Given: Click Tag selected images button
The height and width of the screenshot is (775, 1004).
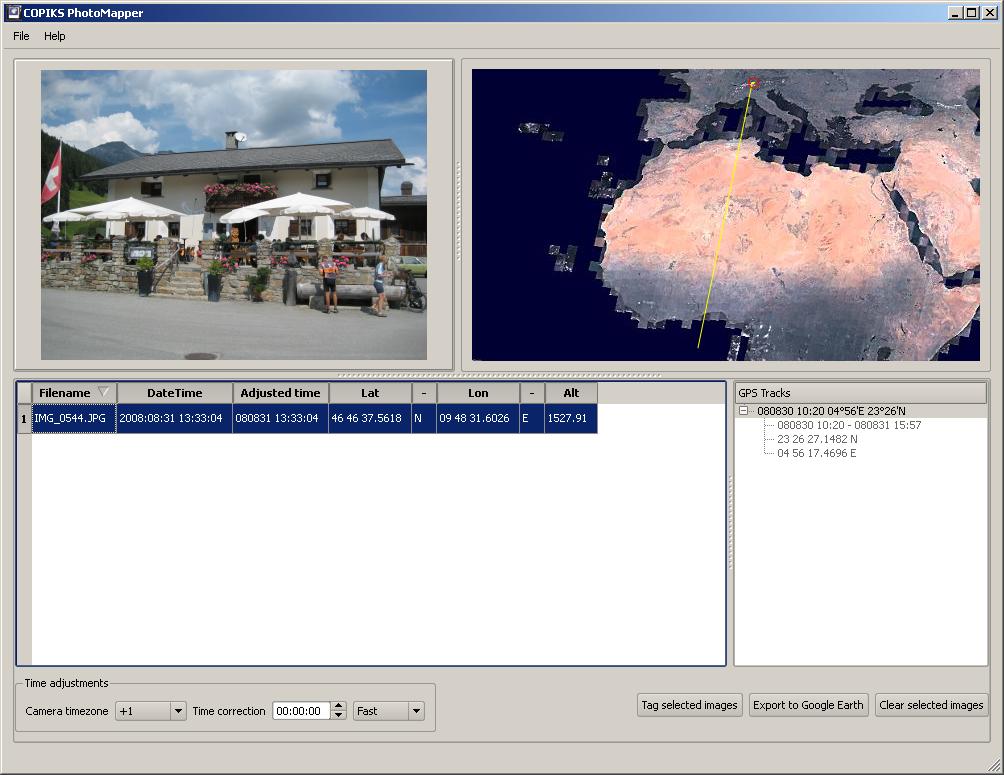Looking at the screenshot, I should click(x=689, y=705).
